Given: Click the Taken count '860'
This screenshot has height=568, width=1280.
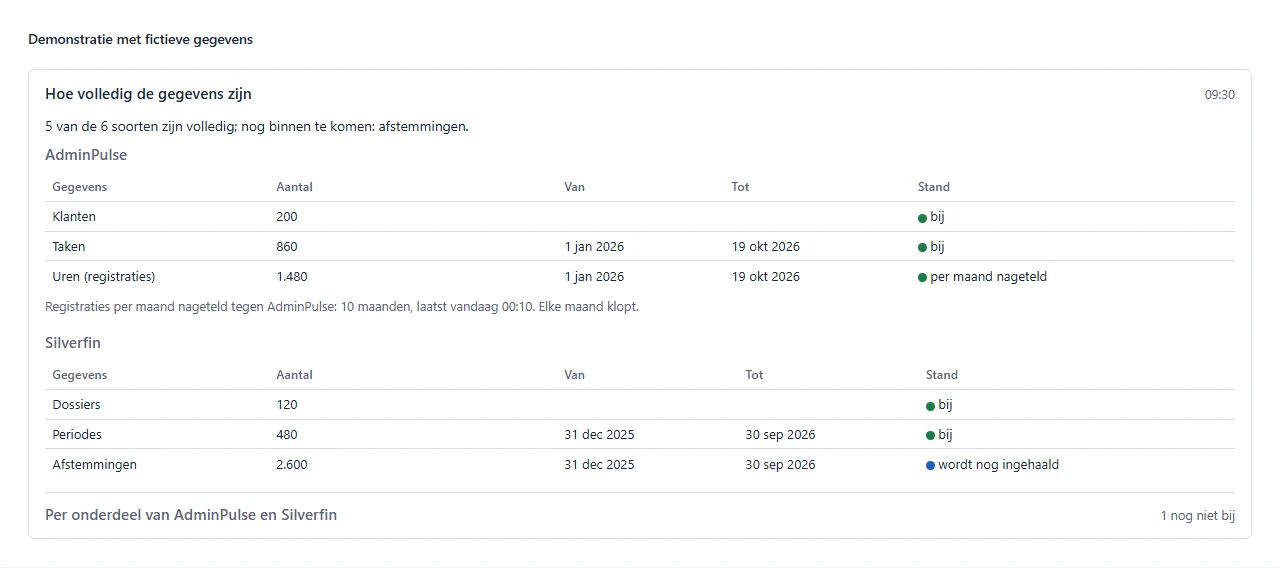Looking at the screenshot, I should (x=287, y=246).
